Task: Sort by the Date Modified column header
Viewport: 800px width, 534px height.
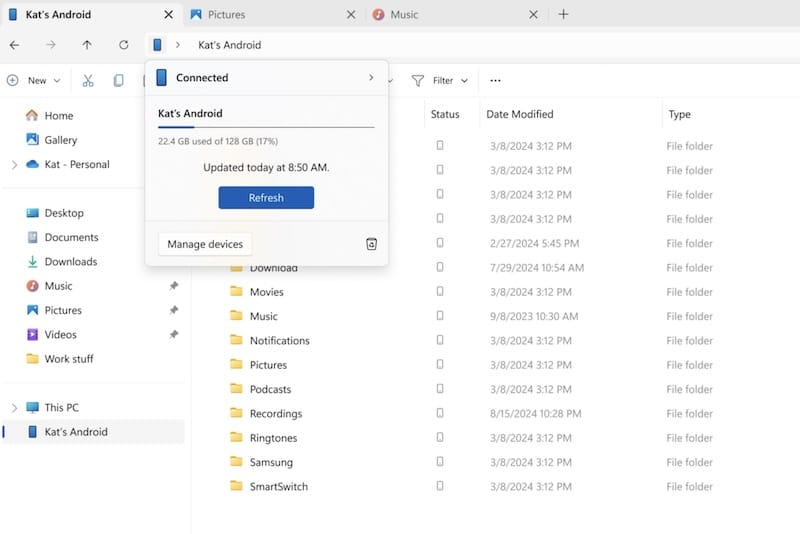Action: point(519,114)
